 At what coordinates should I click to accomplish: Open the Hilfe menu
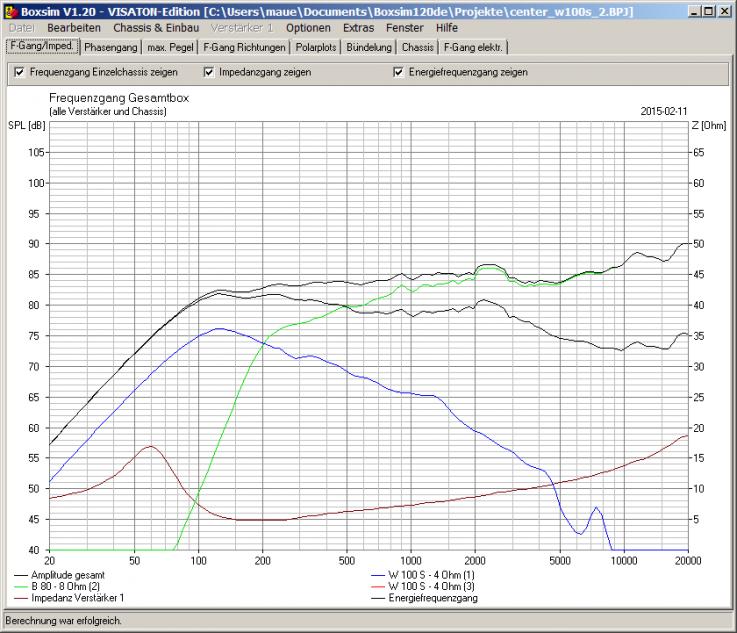[x=446, y=28]
